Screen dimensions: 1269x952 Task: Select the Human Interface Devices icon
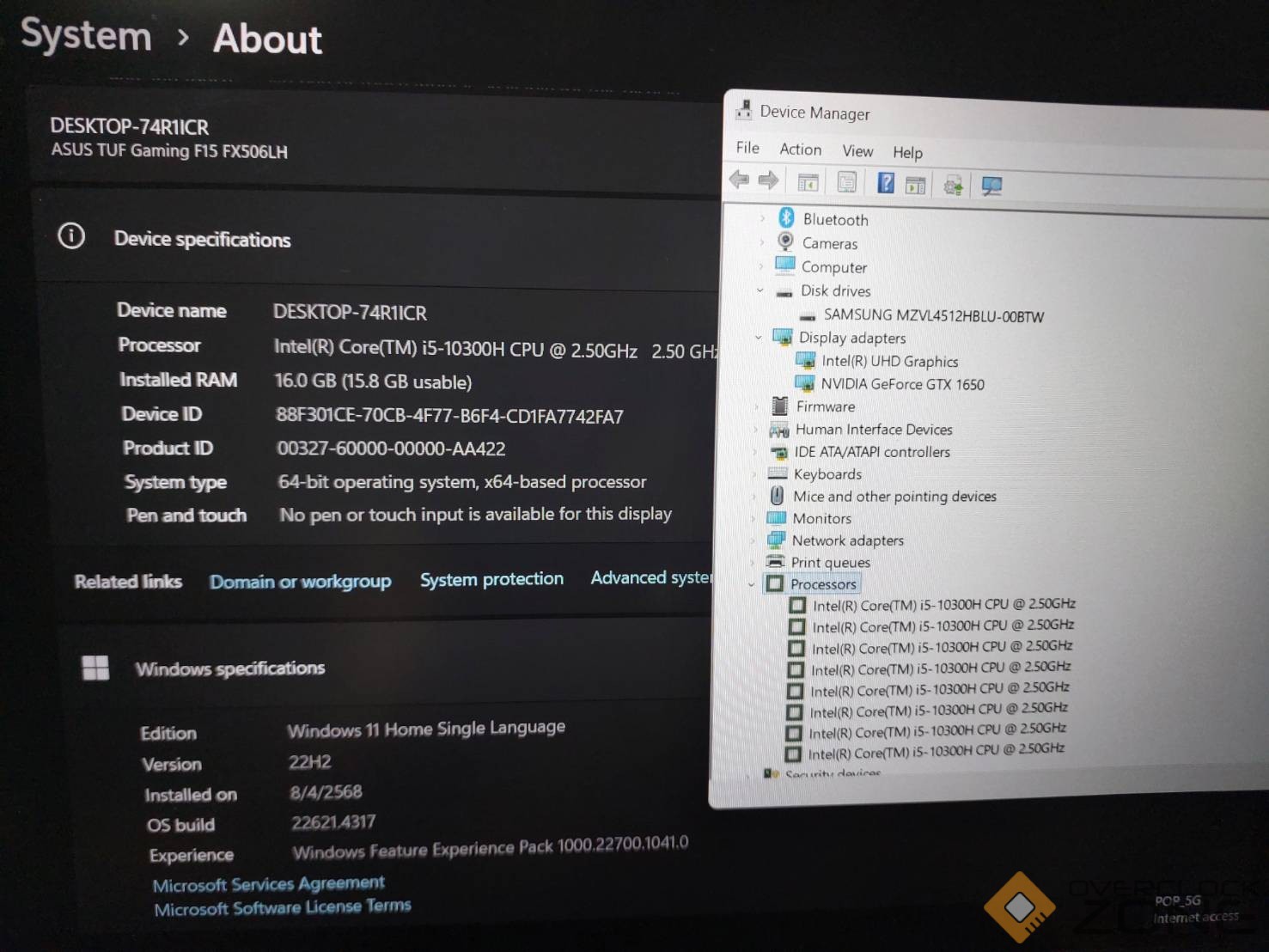(x=779, y=429)
